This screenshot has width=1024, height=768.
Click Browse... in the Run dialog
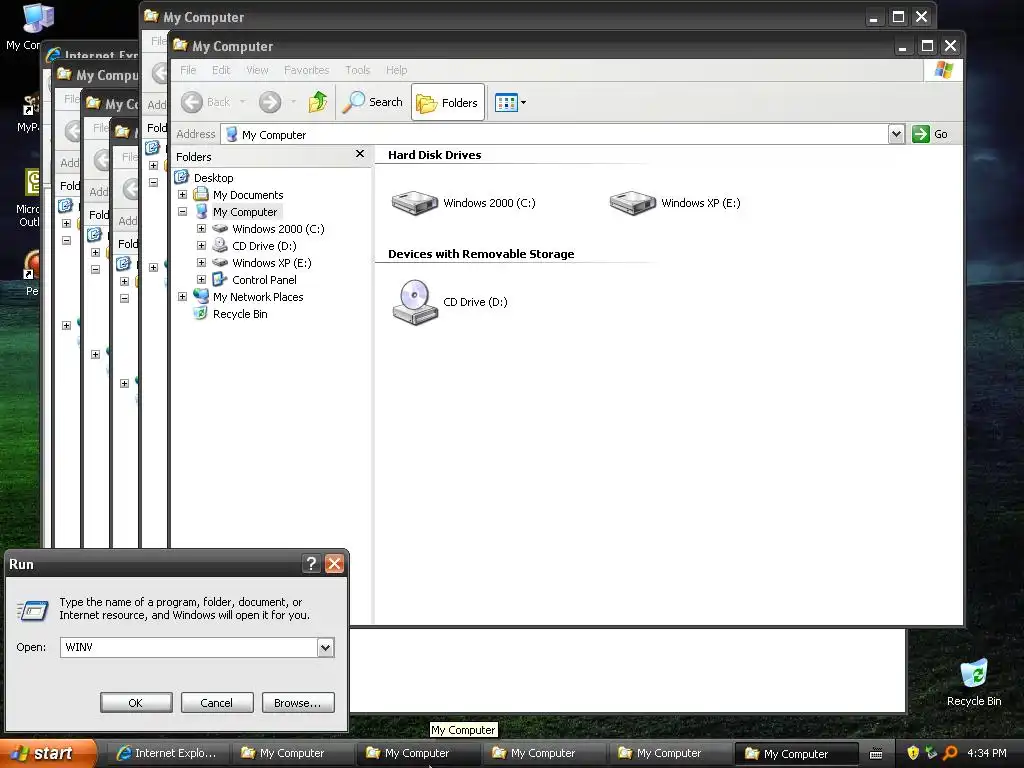[x=298, y=703]
